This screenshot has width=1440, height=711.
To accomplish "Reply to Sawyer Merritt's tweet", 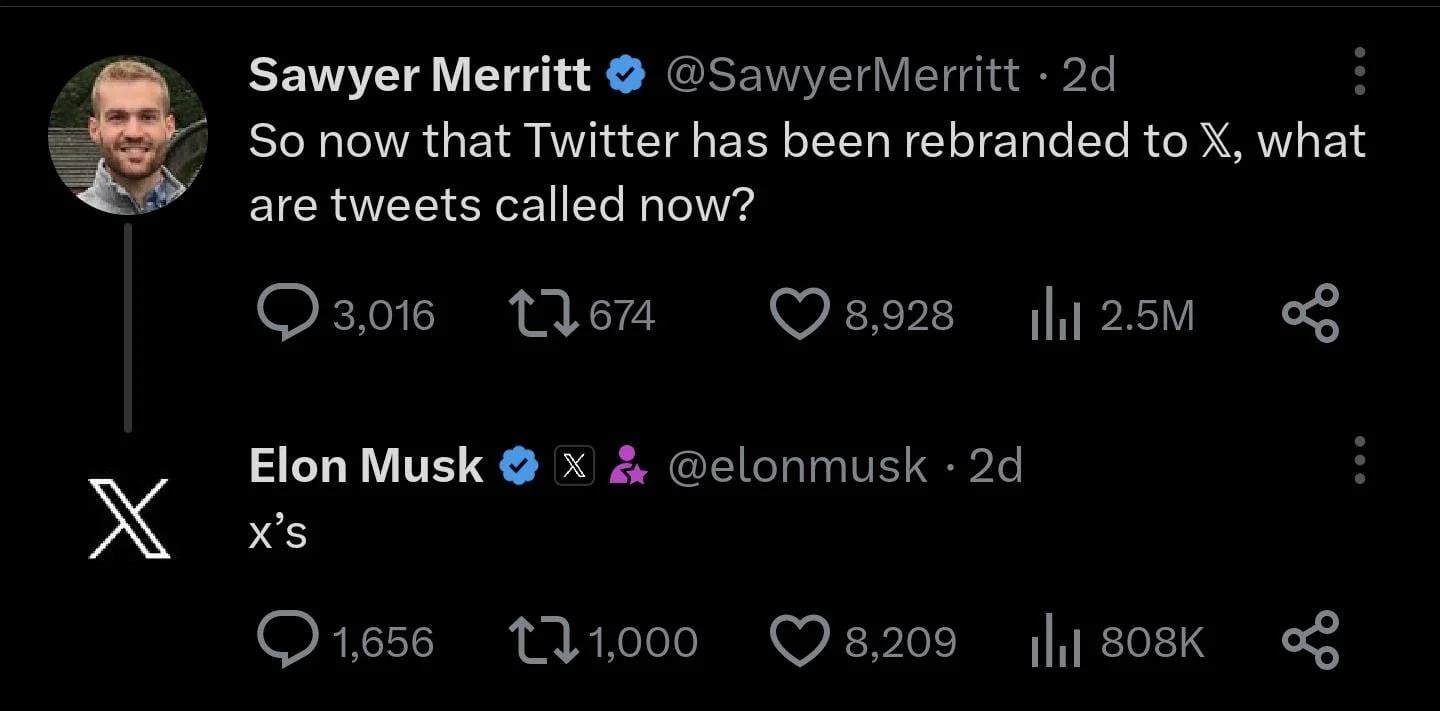I will tap(287, 315).
